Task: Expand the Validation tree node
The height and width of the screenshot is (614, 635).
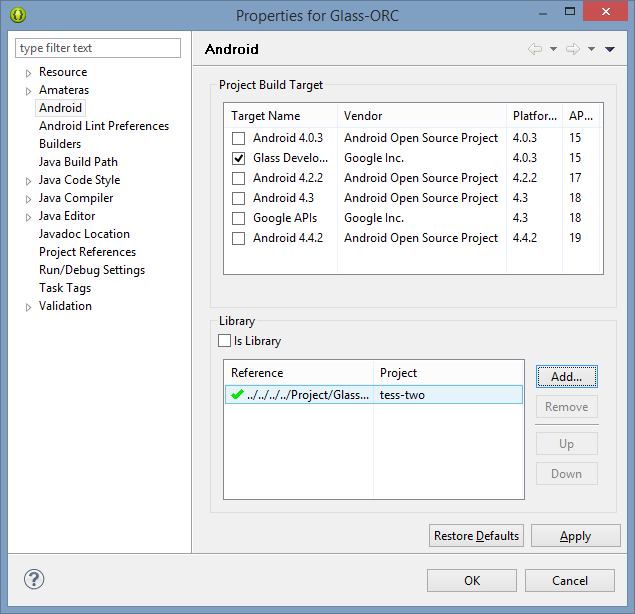Action: click(28, 307)
